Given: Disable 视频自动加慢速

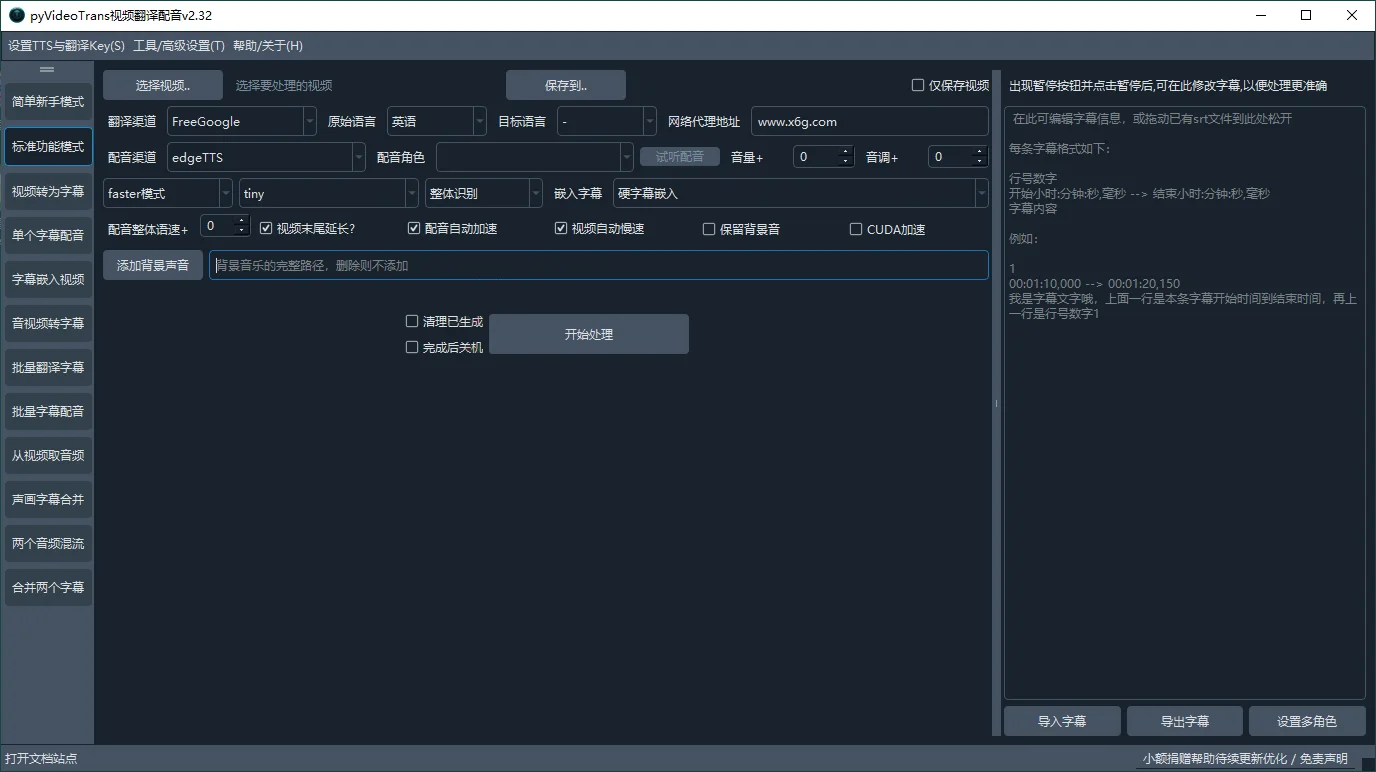Looking at the screenshot, I should click(x=561, y=227).
